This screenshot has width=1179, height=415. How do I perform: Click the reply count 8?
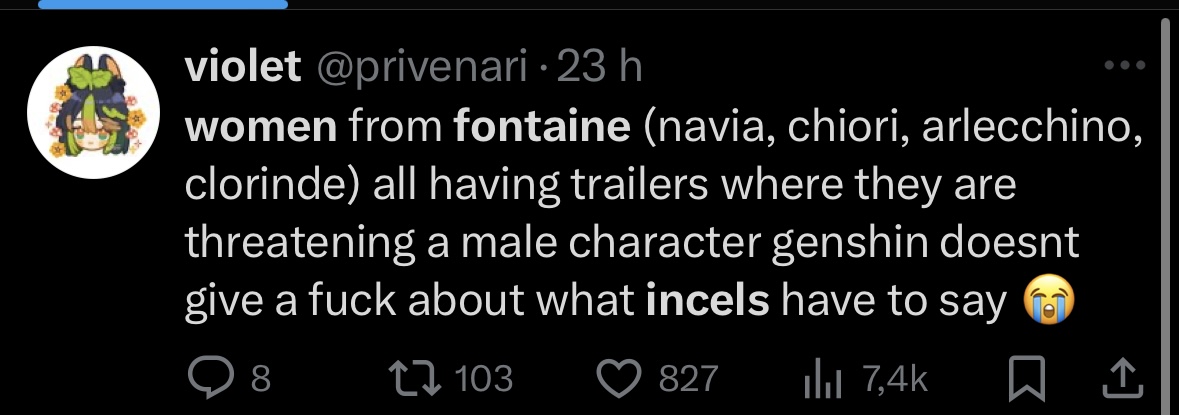click(x=260, y=378)
